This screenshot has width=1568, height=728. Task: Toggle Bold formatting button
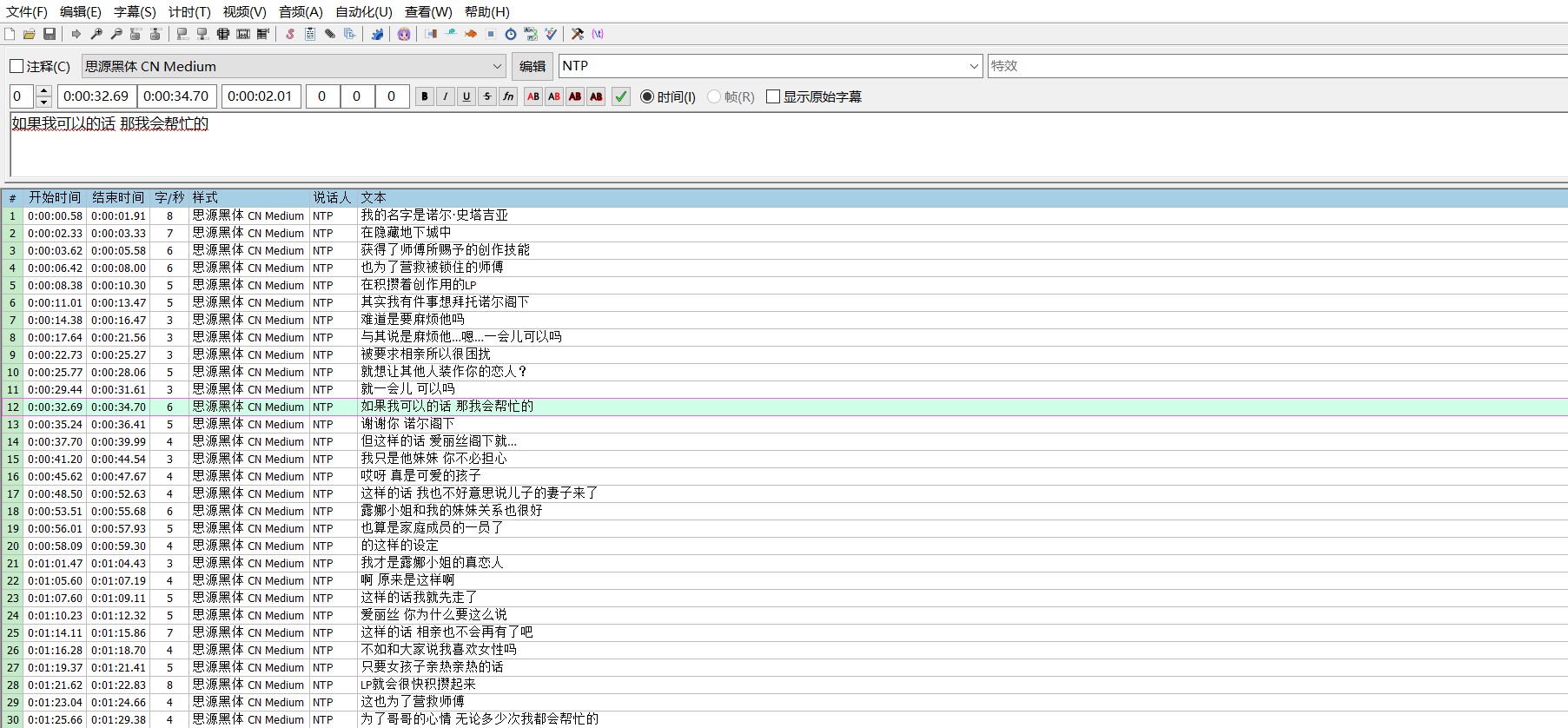coord(425,96)
